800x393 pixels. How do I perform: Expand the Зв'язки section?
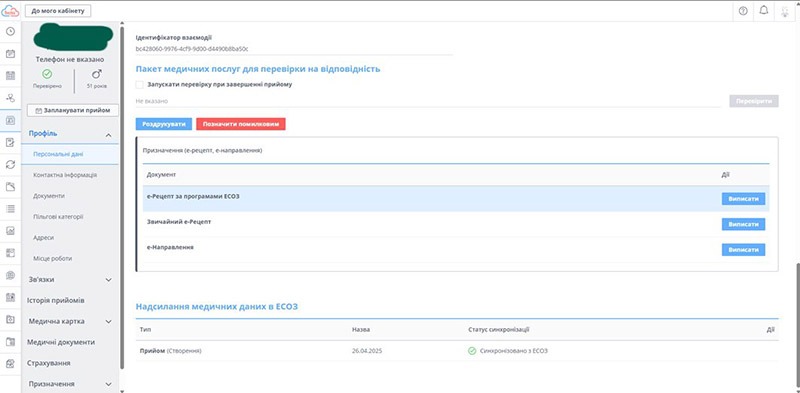coord(70,280)
